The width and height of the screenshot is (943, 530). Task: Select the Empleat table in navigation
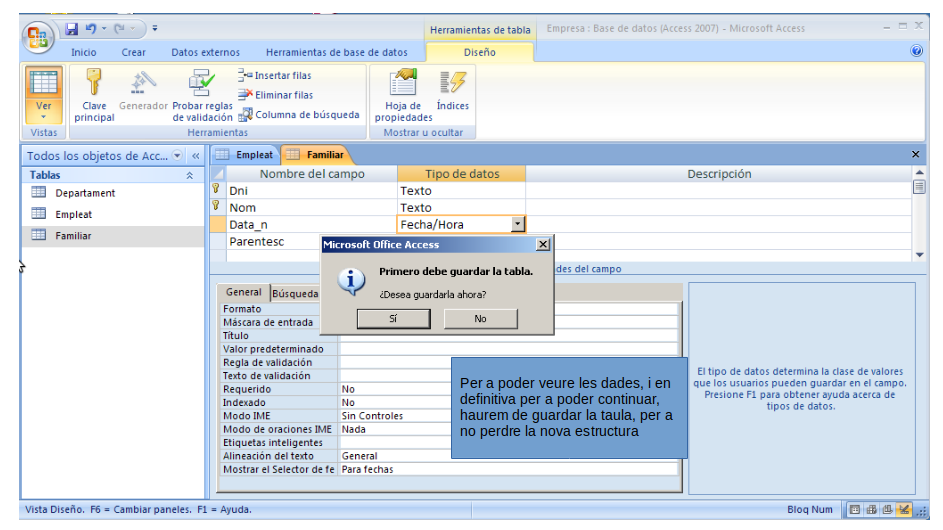click(x=73, y=214)
